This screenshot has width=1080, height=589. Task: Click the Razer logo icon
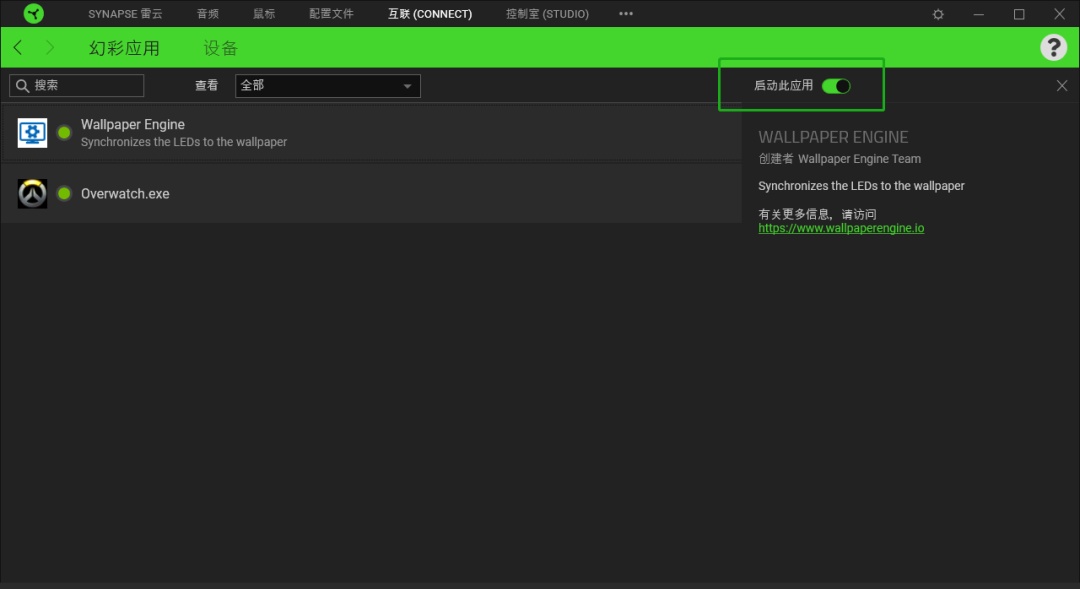tap(34, 14)
